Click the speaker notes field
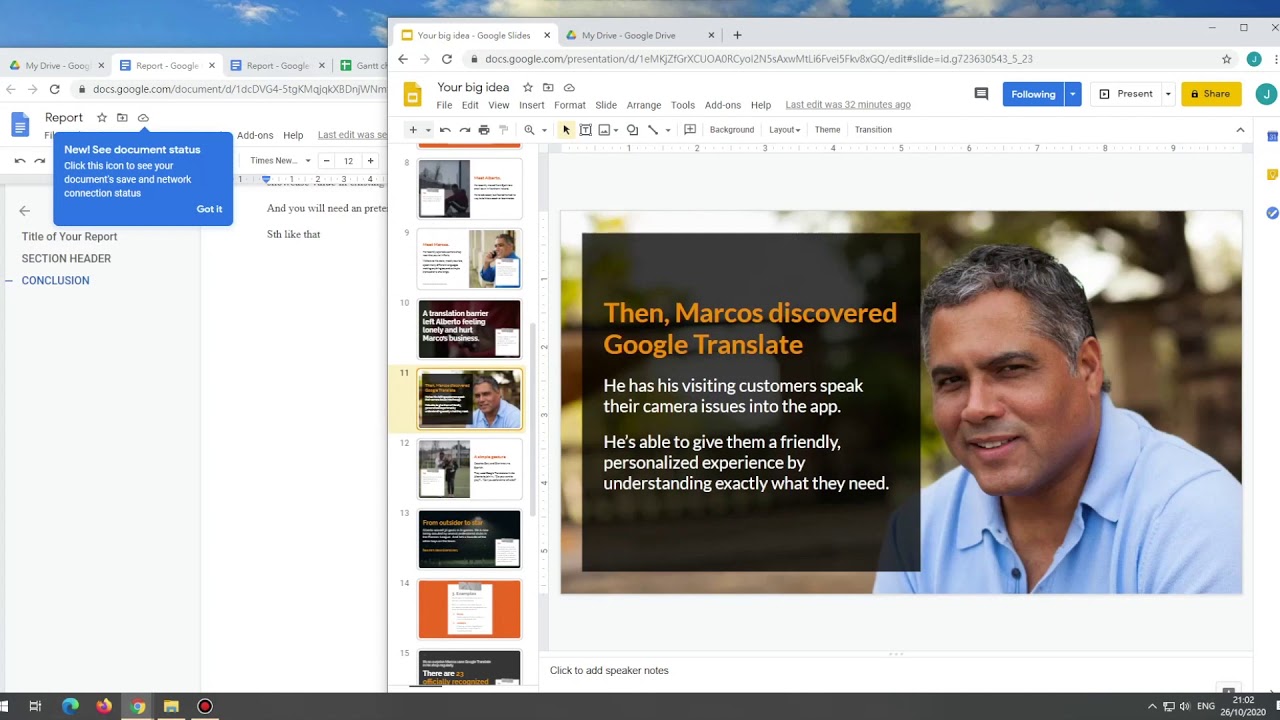This screenshot has height=720, width=1280. [x=895, y=671]
